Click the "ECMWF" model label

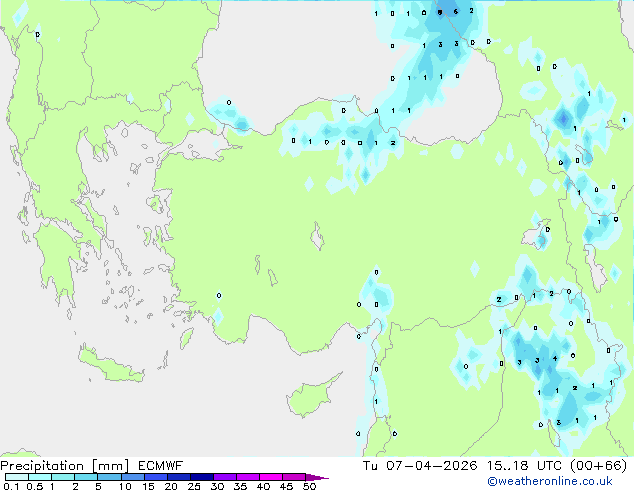[x=161, y=466]
